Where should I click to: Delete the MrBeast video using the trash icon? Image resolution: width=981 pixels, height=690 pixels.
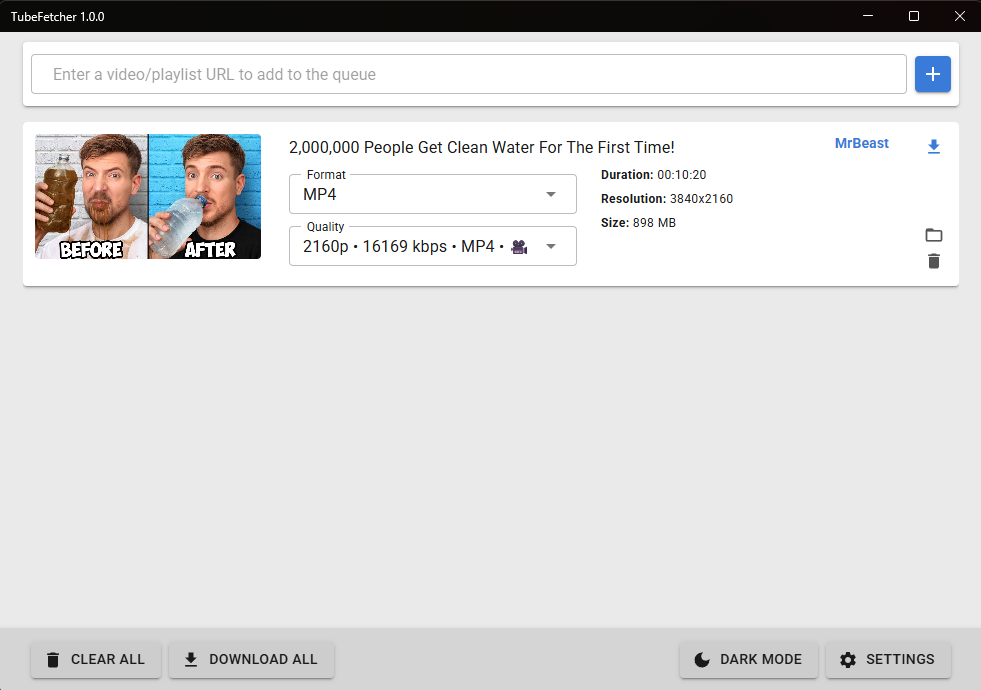click(x=934, y=261)
